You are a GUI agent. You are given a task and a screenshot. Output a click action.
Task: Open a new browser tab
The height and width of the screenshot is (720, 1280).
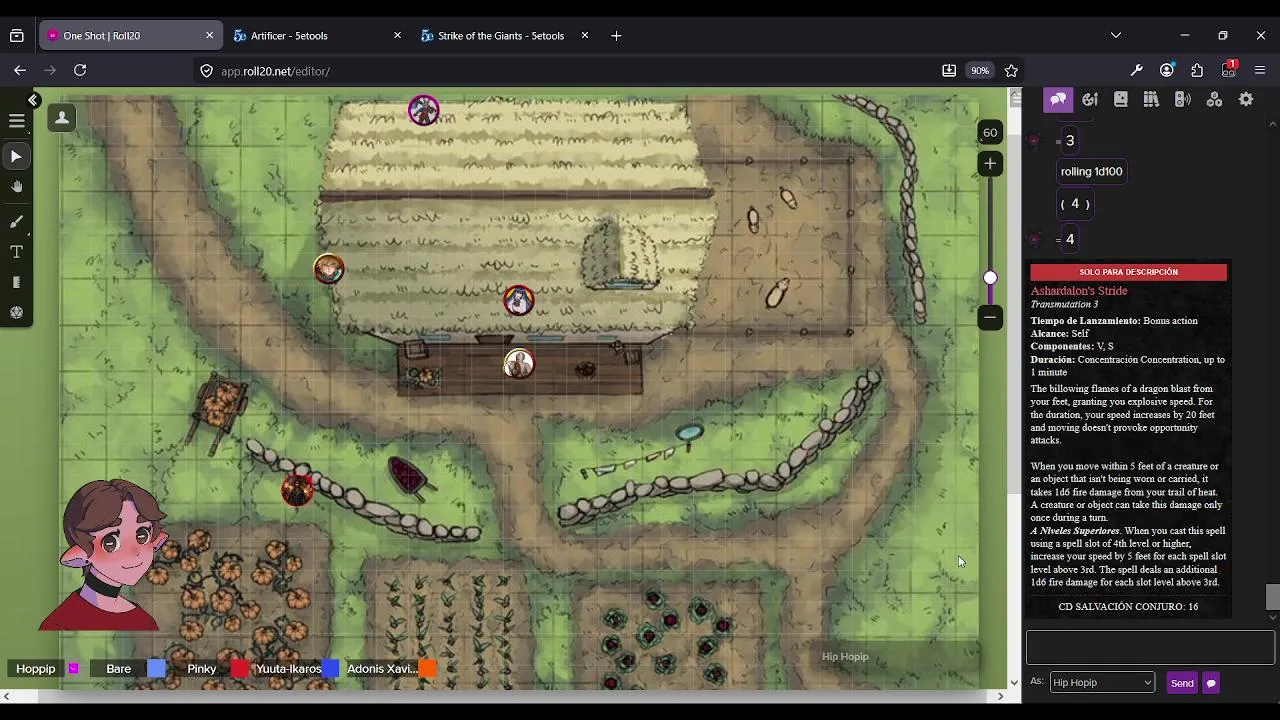click(616, 36)
